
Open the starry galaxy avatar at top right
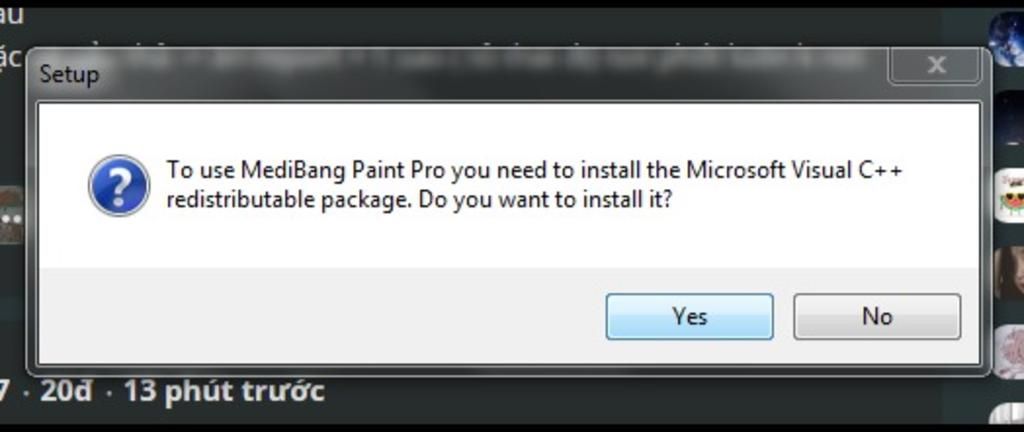[x=1007, y=38]
